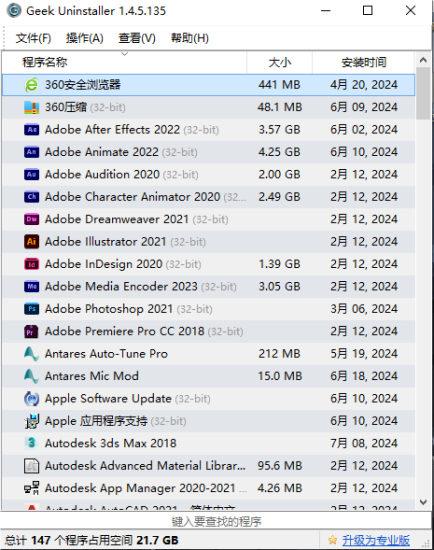
Task: Click the 4.25 GB size cell
Action: (x=279, y=152)
